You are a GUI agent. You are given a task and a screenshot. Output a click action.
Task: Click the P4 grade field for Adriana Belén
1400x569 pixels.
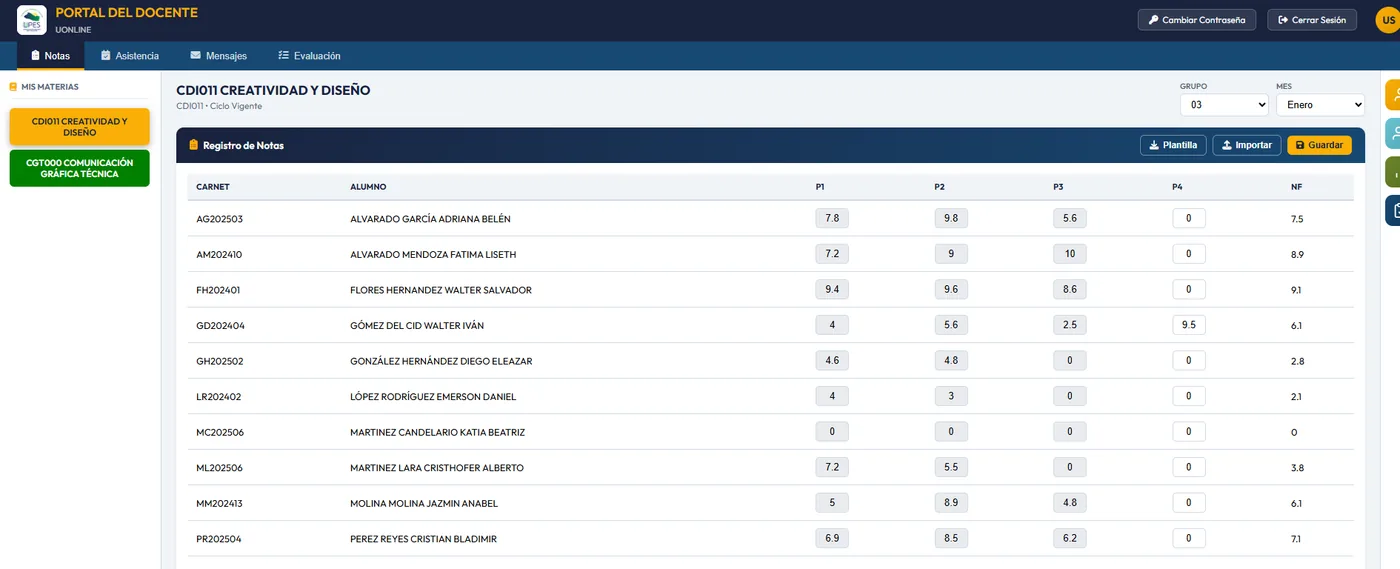pos(1189,218)
